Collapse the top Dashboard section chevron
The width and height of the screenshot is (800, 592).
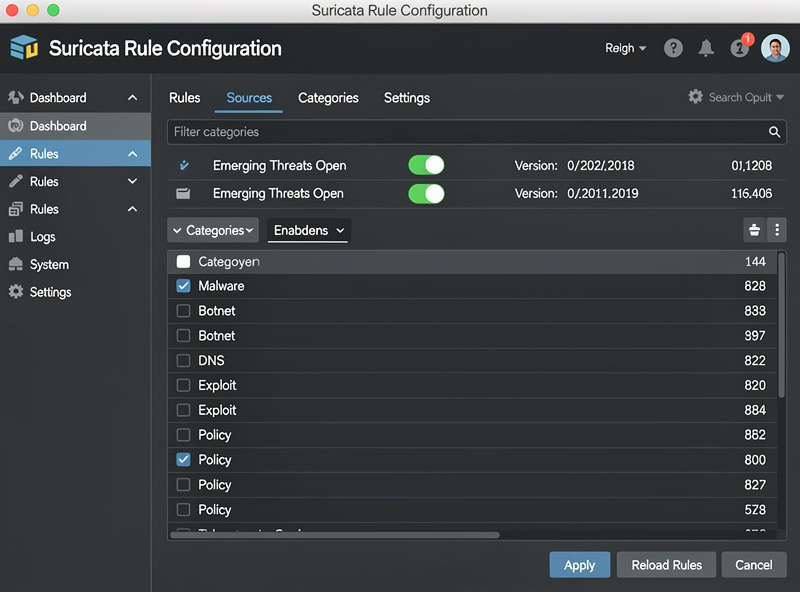coord(133,97)
